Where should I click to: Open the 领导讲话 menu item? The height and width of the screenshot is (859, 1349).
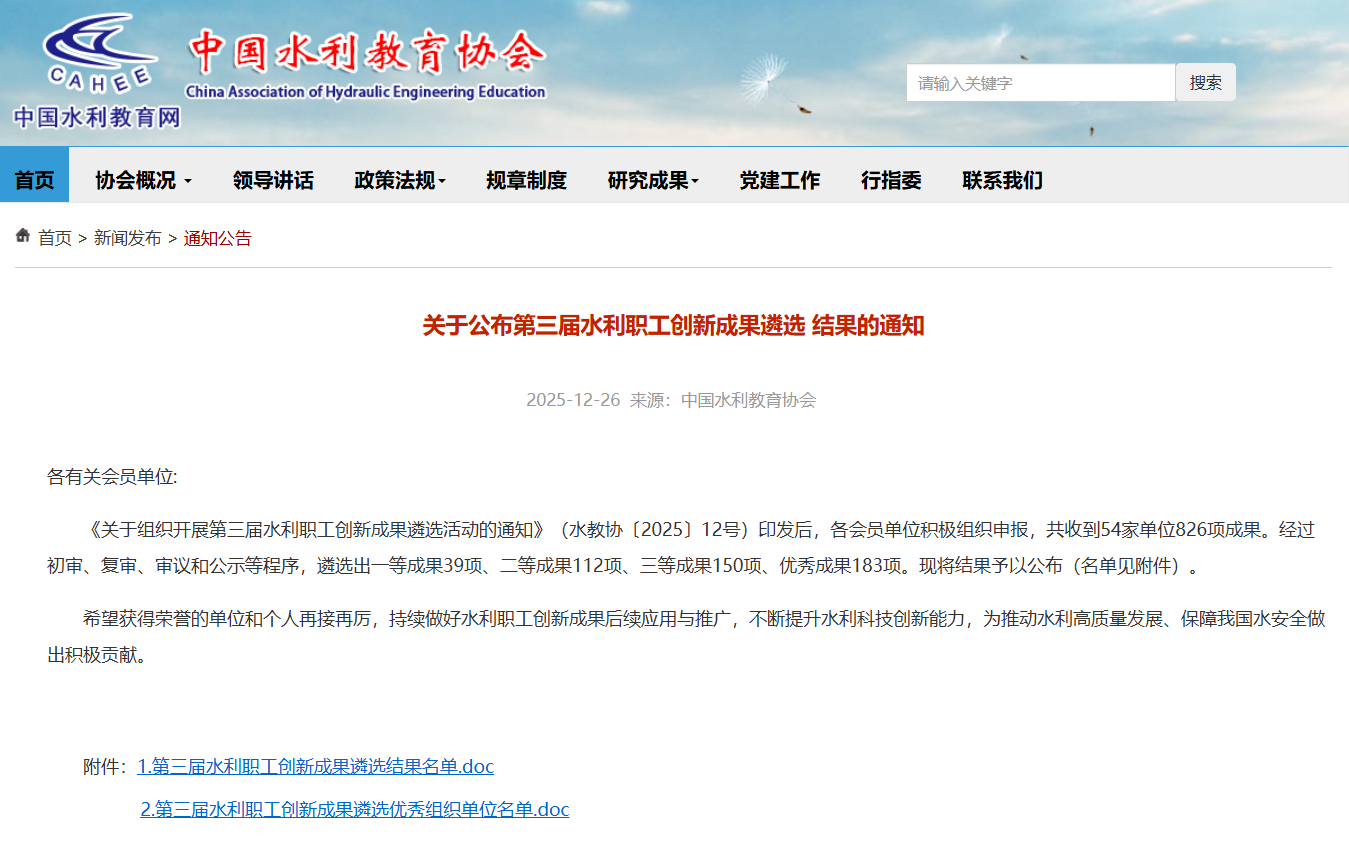pos(273,180)
